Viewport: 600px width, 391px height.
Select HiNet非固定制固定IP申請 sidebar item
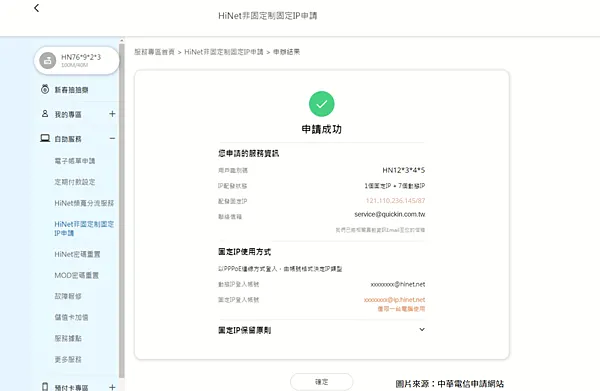[84, 228]
